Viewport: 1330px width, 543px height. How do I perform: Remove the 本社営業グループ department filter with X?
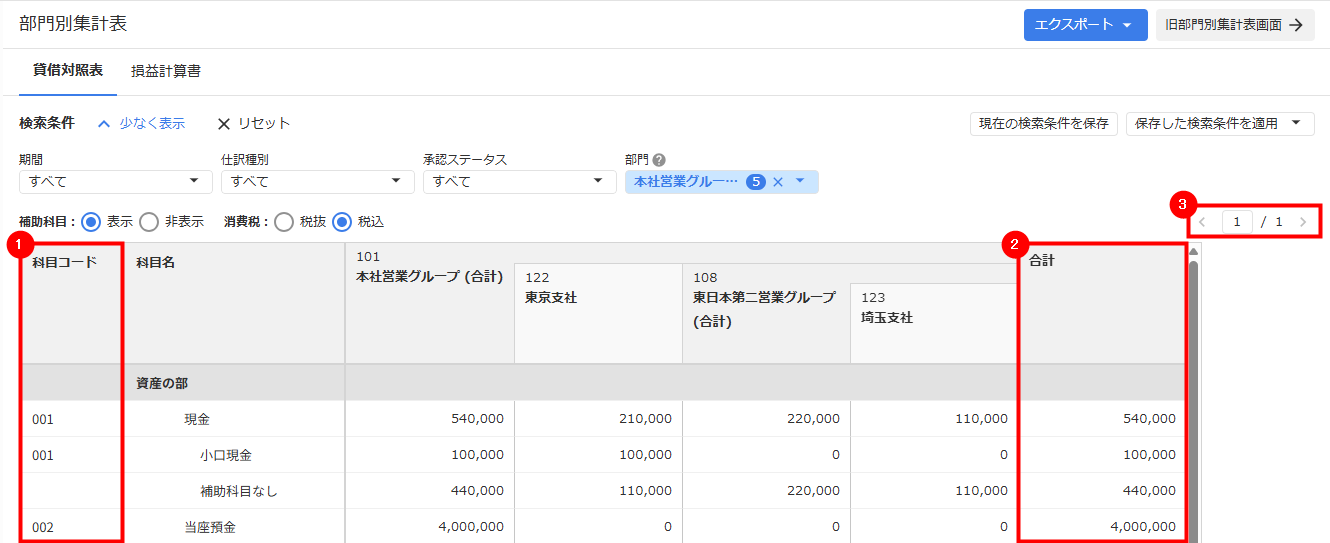777,182
